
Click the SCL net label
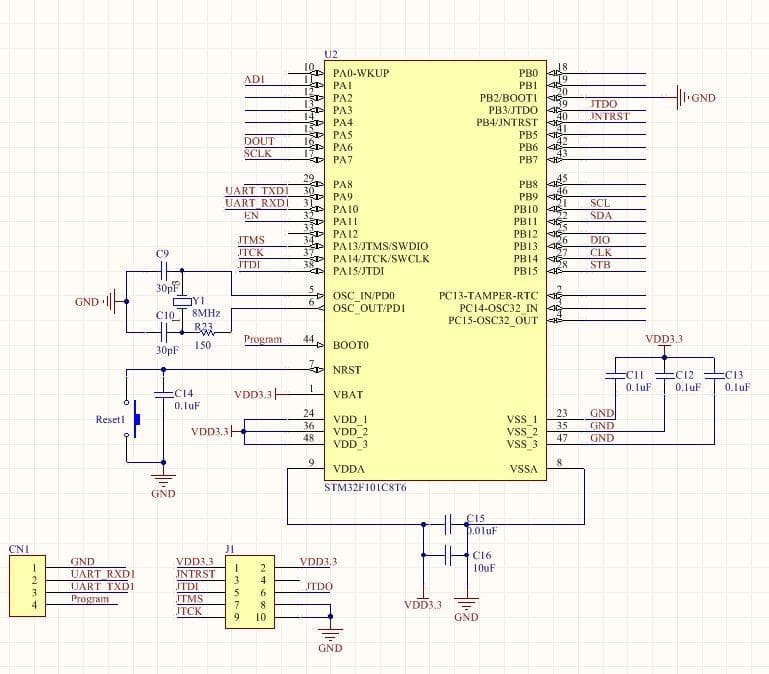pyautogui.click(x=600, y=203)
